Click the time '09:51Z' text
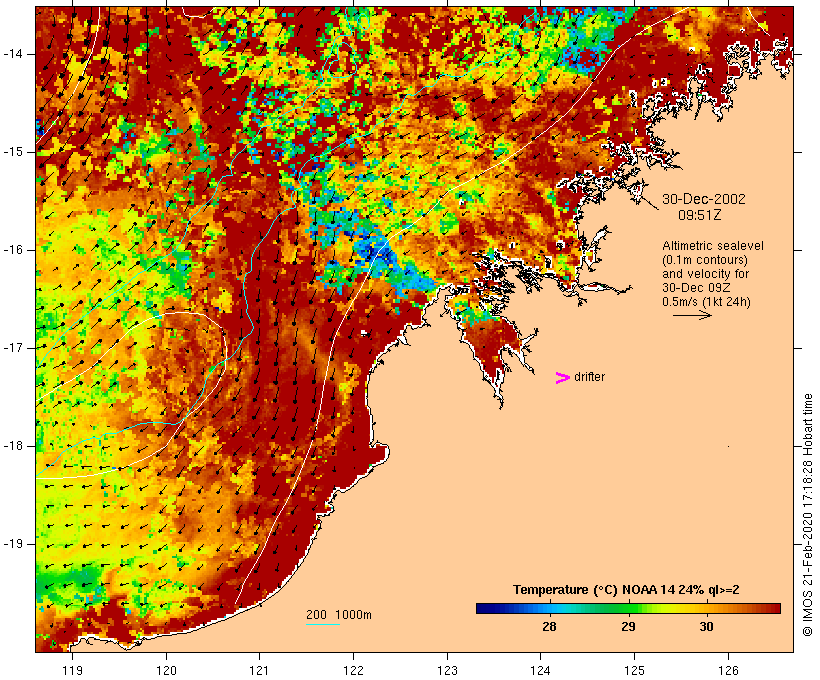Viewport: 820px width, 680px height. click(699, 215)
